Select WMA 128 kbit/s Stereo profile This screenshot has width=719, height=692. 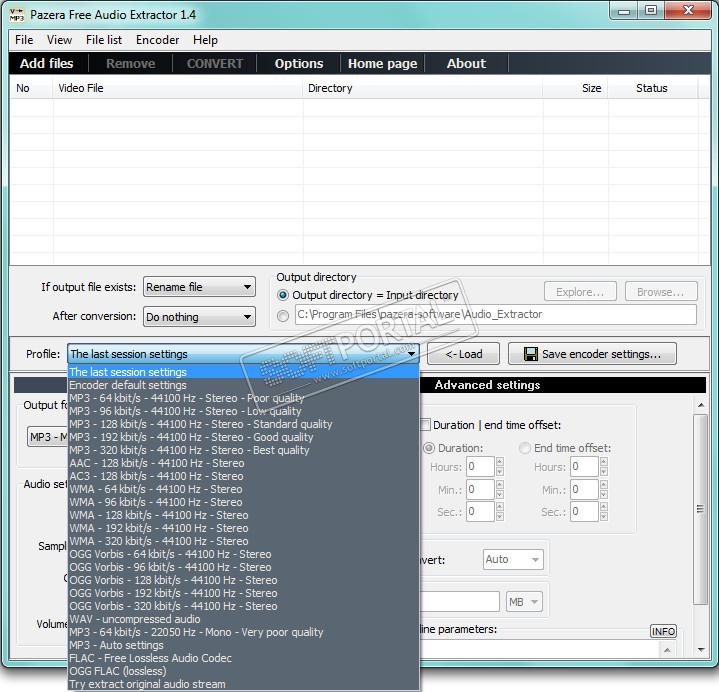[x=243, y=515]
